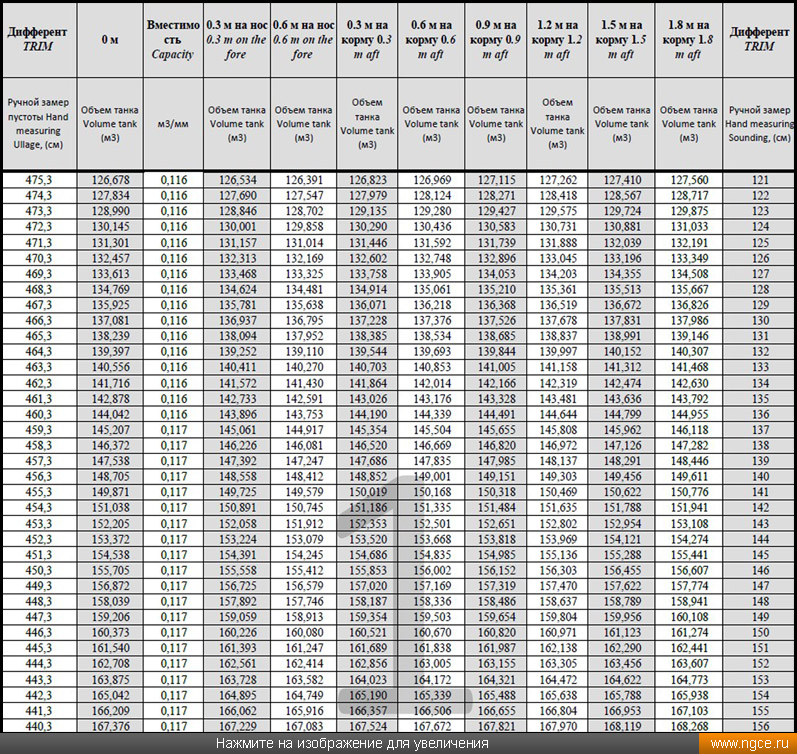Click 'Нажмите на изображение для увеличения' caption
Screen dimensions: 797x754
[x=352, y=744]
